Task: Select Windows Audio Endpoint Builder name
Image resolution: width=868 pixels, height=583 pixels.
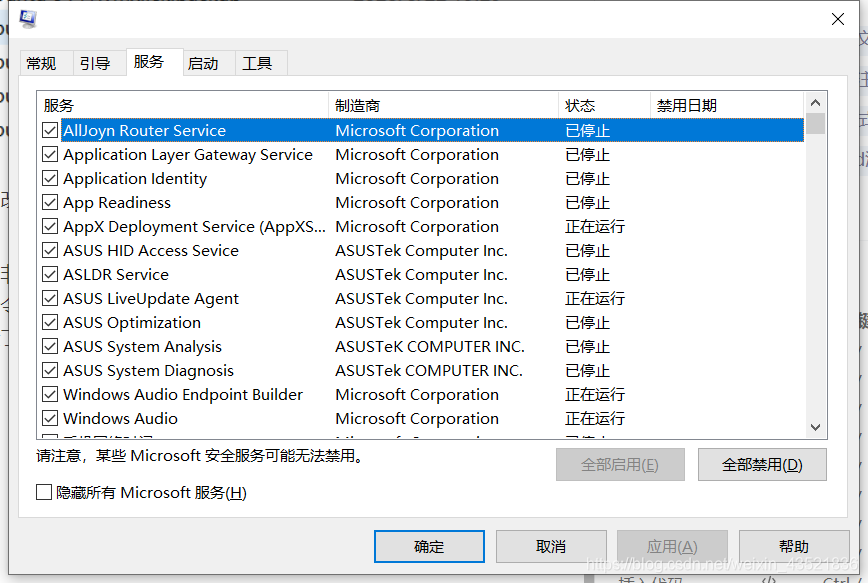Action: tap(183, 394)
